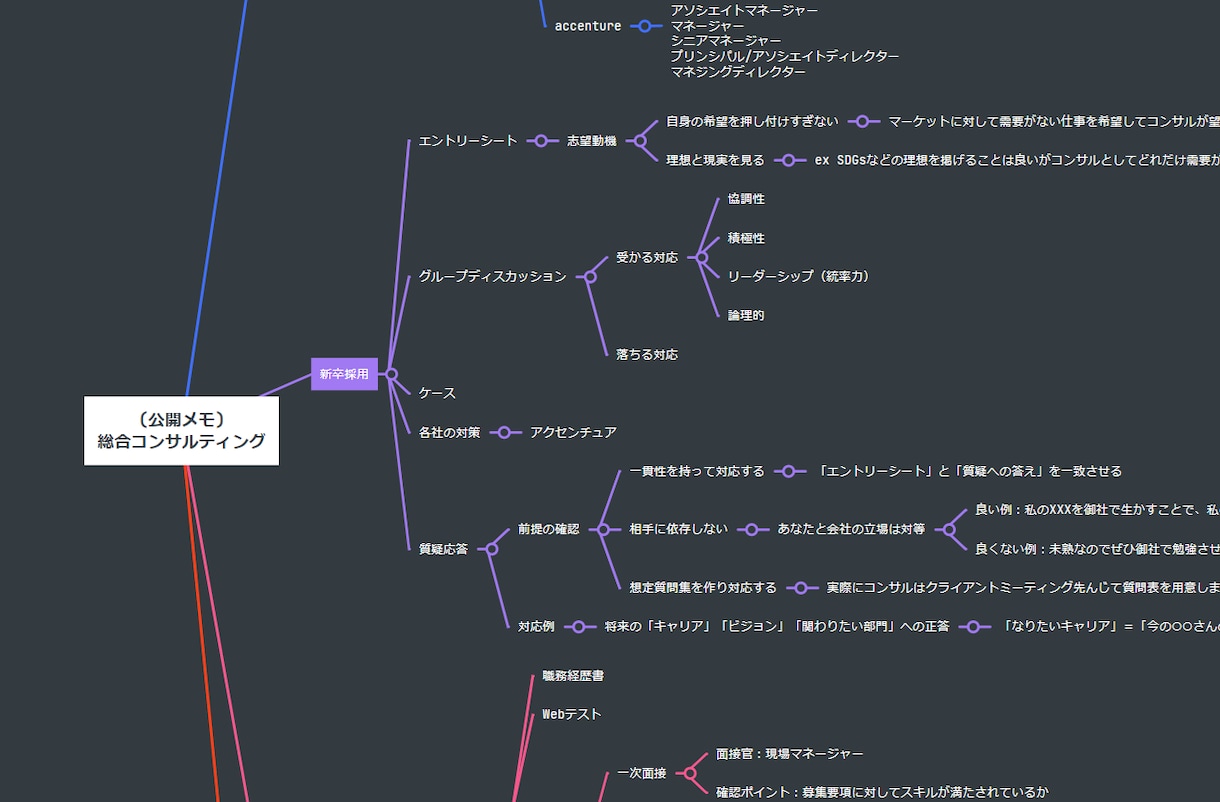Toggle the 対応例 expand circle
The height and width of the screenshot is (802, 1220).
(x=578, y=627)
